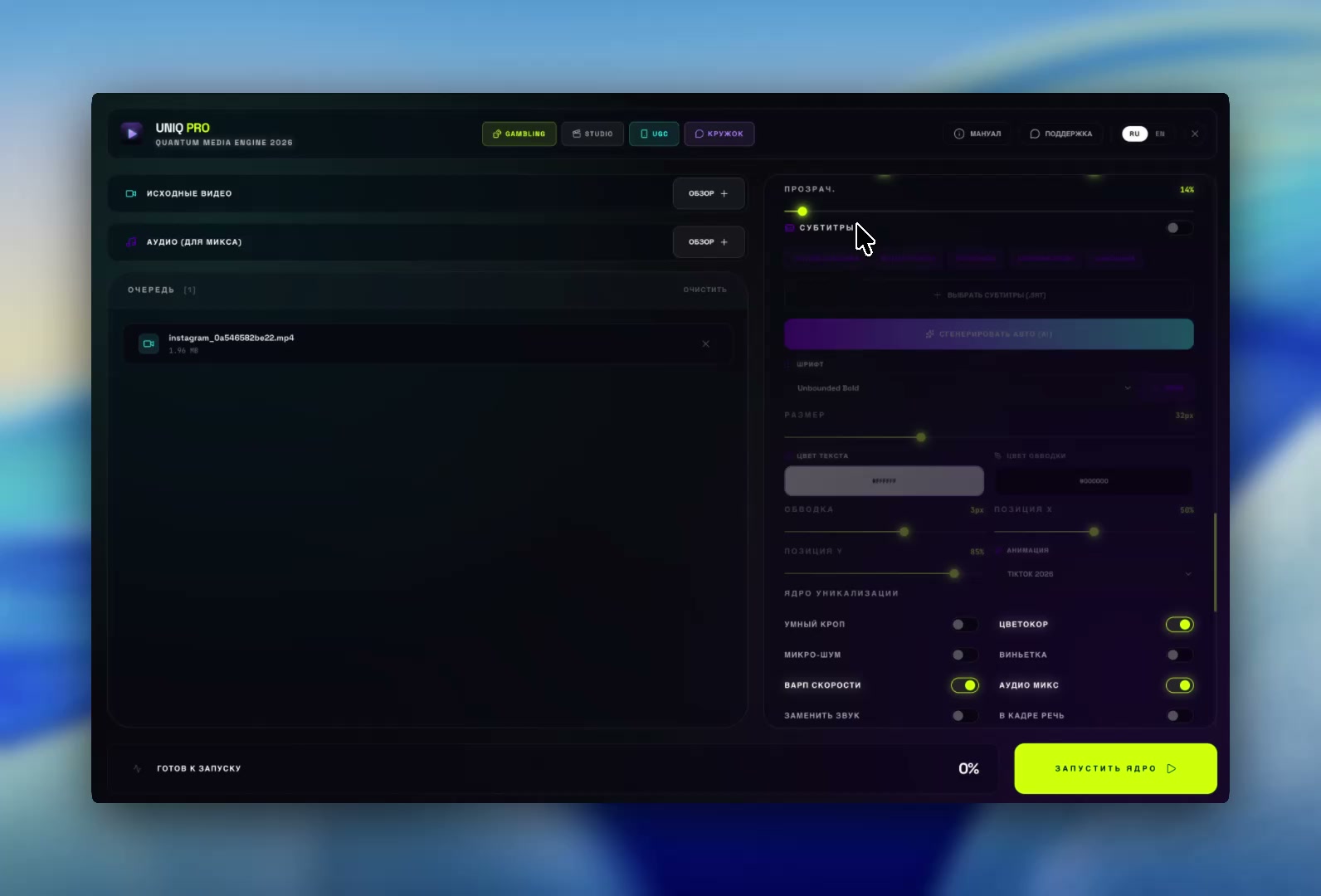This screenshot has height=896, width=1321.
Task: Switch to the Кружок tab
Action: (x=719, y=134)
